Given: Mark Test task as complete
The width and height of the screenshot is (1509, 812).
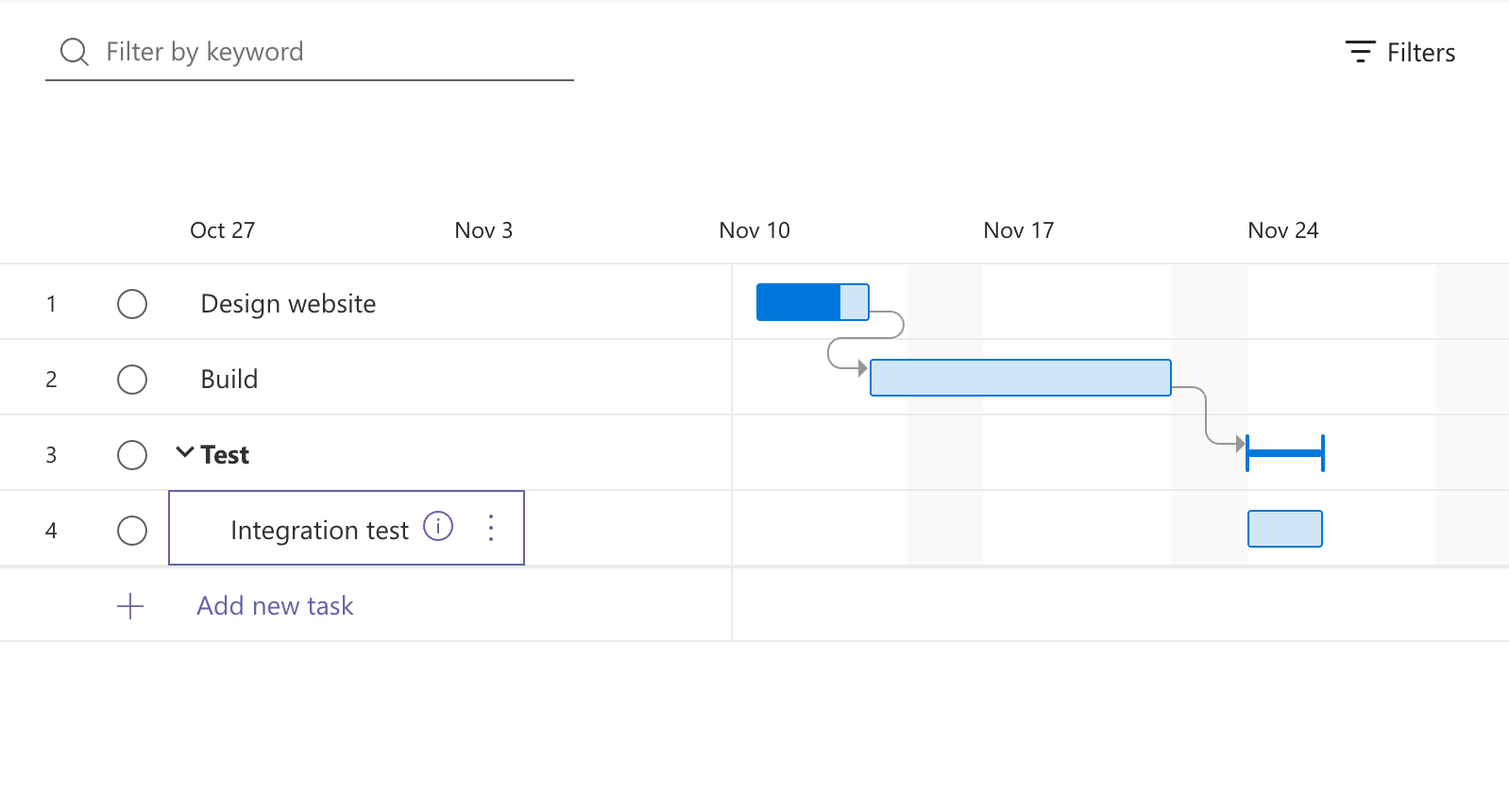Looking at the screenshot, I should click(x=132, y=455).
